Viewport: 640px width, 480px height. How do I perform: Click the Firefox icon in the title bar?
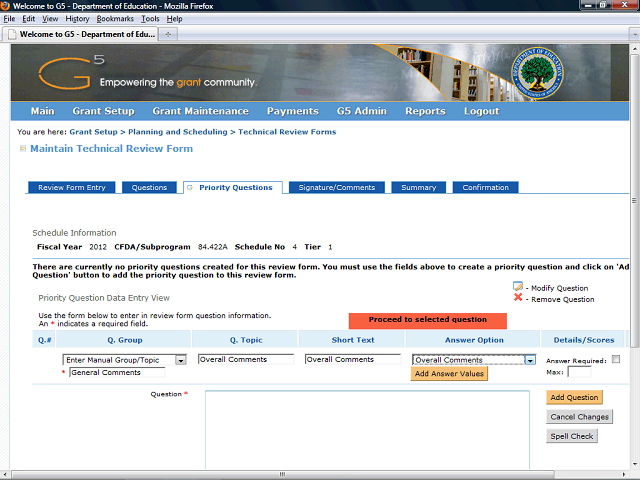click(x=5, y=6)
